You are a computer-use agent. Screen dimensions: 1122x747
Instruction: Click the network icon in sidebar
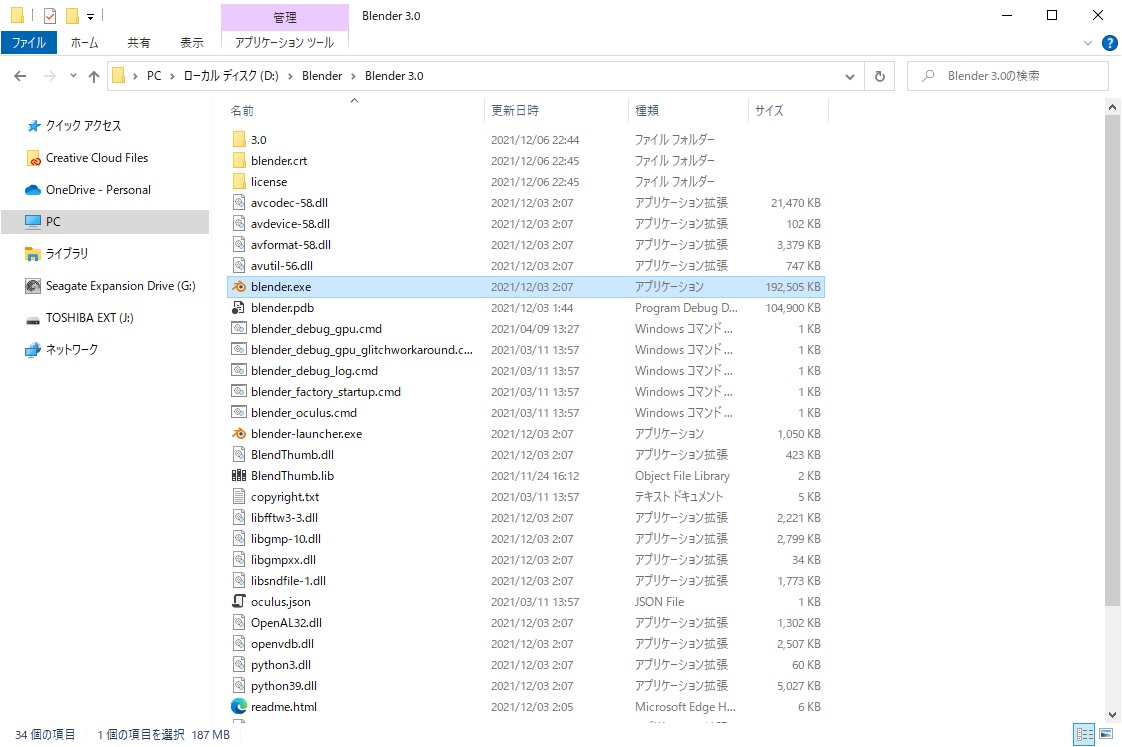[33, 350]
